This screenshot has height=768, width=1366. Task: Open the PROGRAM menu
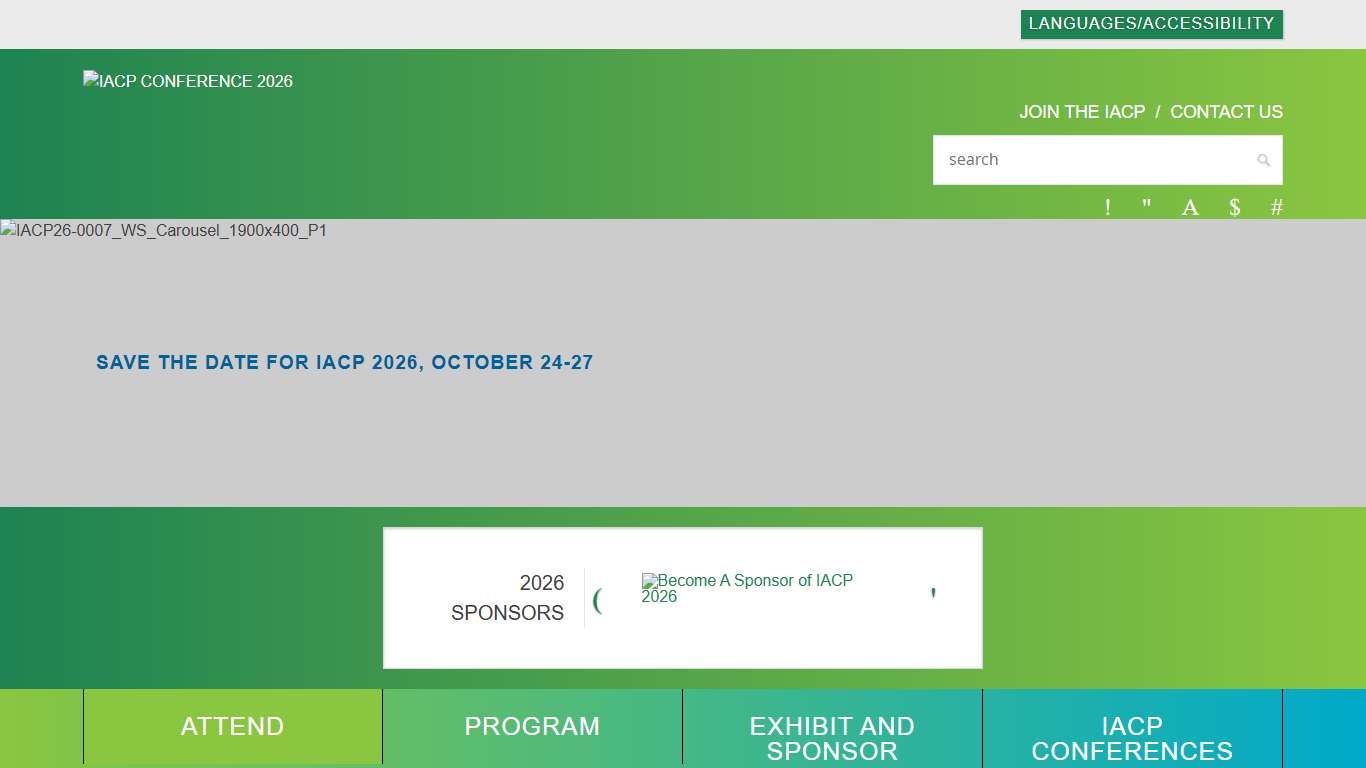(x=532, y=727)
